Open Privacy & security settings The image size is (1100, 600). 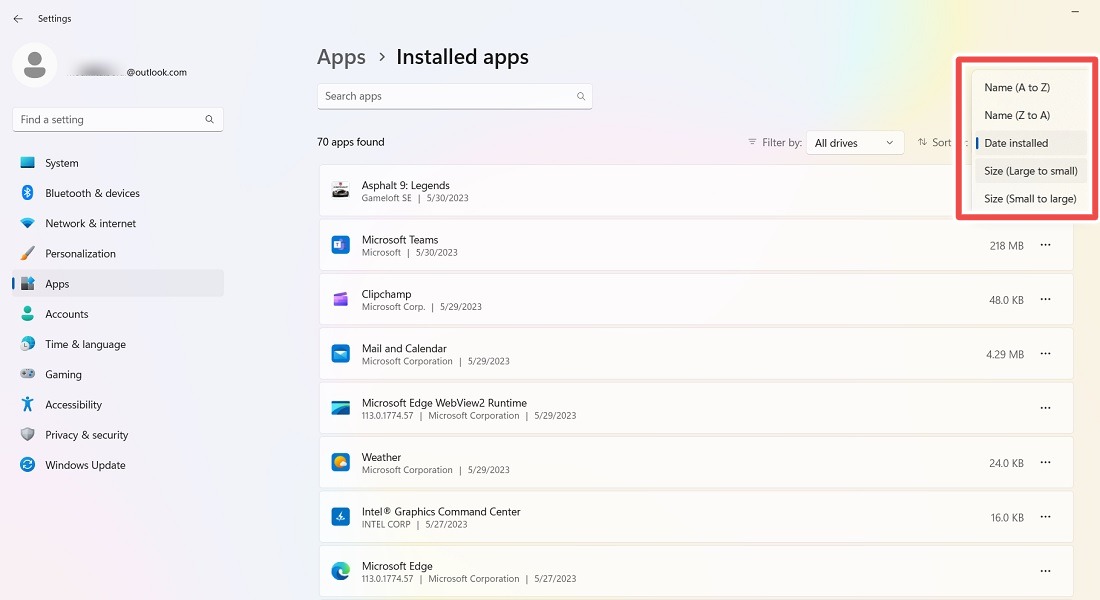tap(87, 434)
